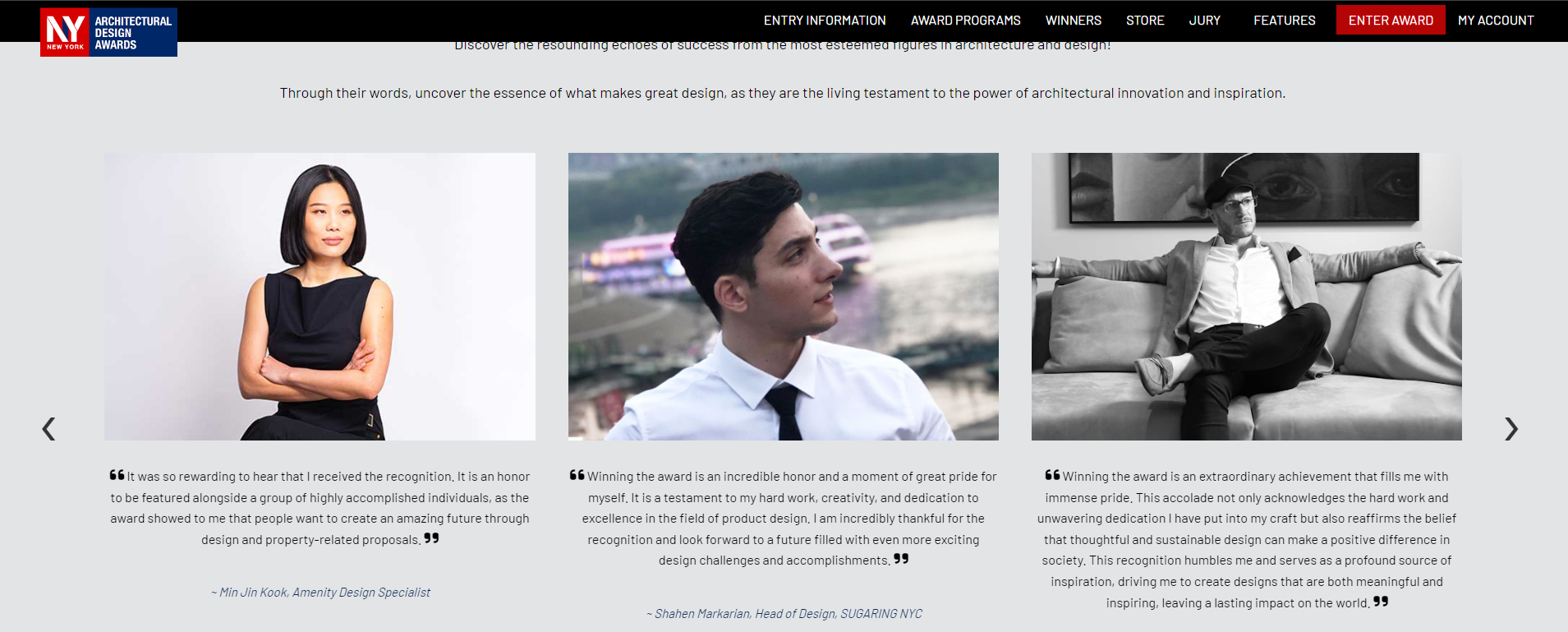Click Shahen Markarian's portrait photo
The width and height of the screenshot is (1568, 632).
pos(784,297)
